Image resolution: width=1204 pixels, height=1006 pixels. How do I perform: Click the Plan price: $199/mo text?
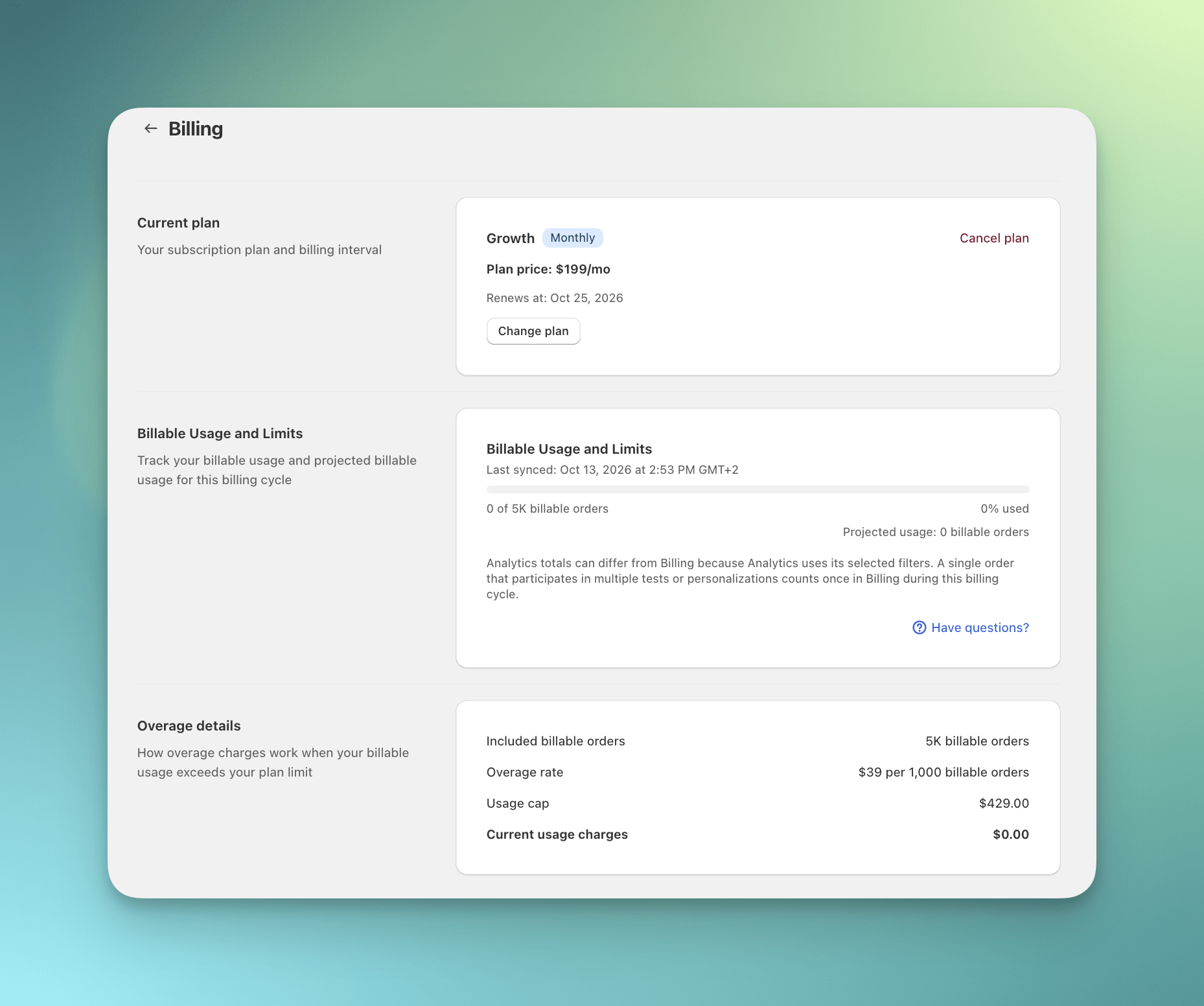(x=548, y=269)
